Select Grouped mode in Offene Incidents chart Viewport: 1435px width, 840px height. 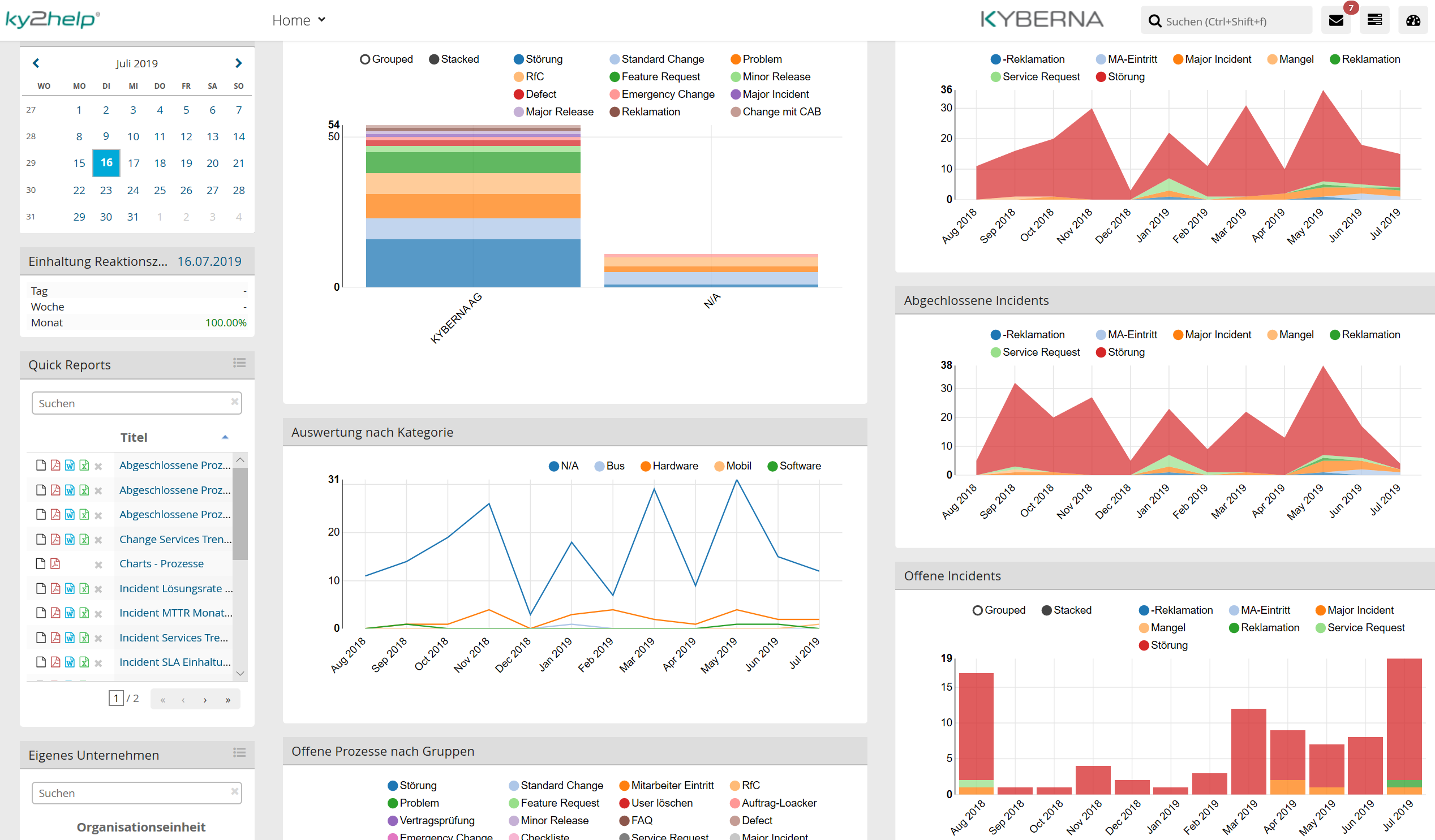coord(977,610)
